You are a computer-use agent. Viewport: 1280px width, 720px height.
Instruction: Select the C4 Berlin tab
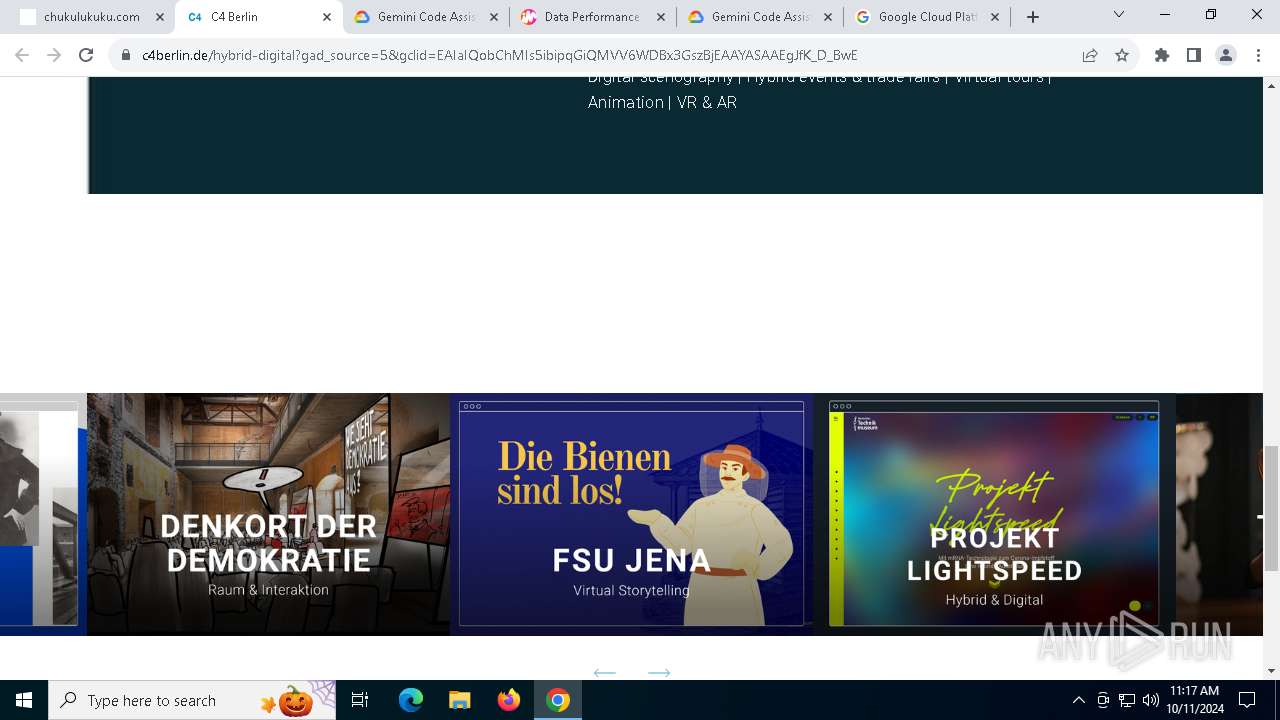point(259,17)
